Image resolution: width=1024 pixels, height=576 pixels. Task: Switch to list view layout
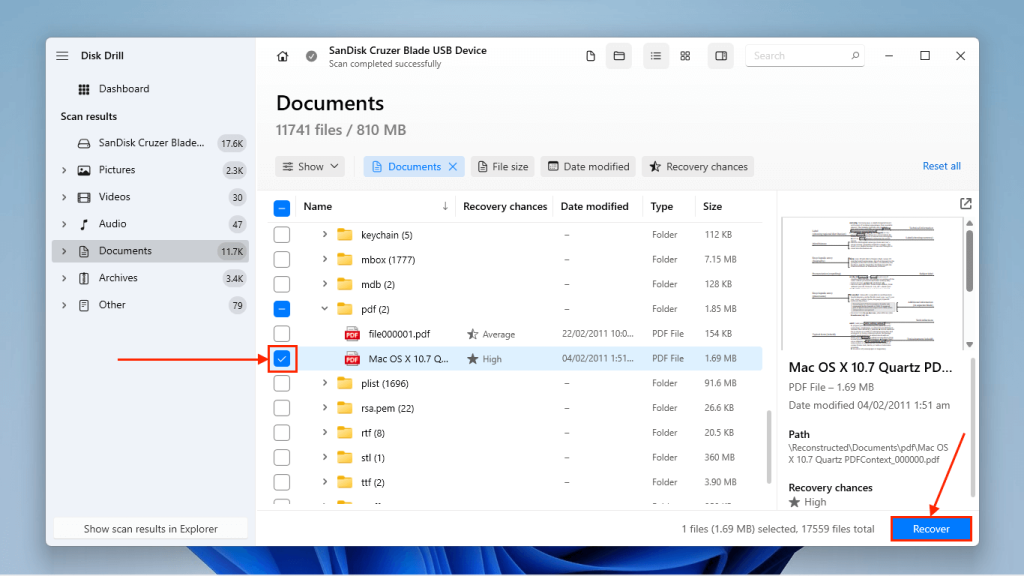(x=656, y=55)
